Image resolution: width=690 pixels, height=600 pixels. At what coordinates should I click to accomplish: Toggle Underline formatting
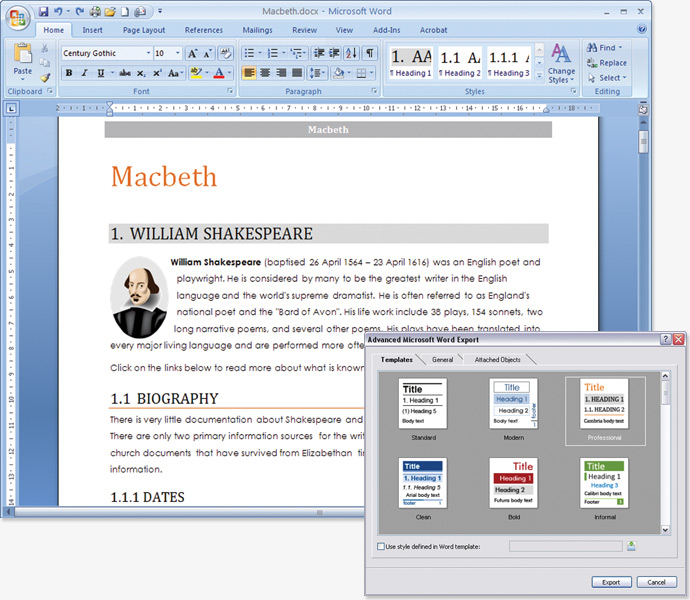(101, 73)
